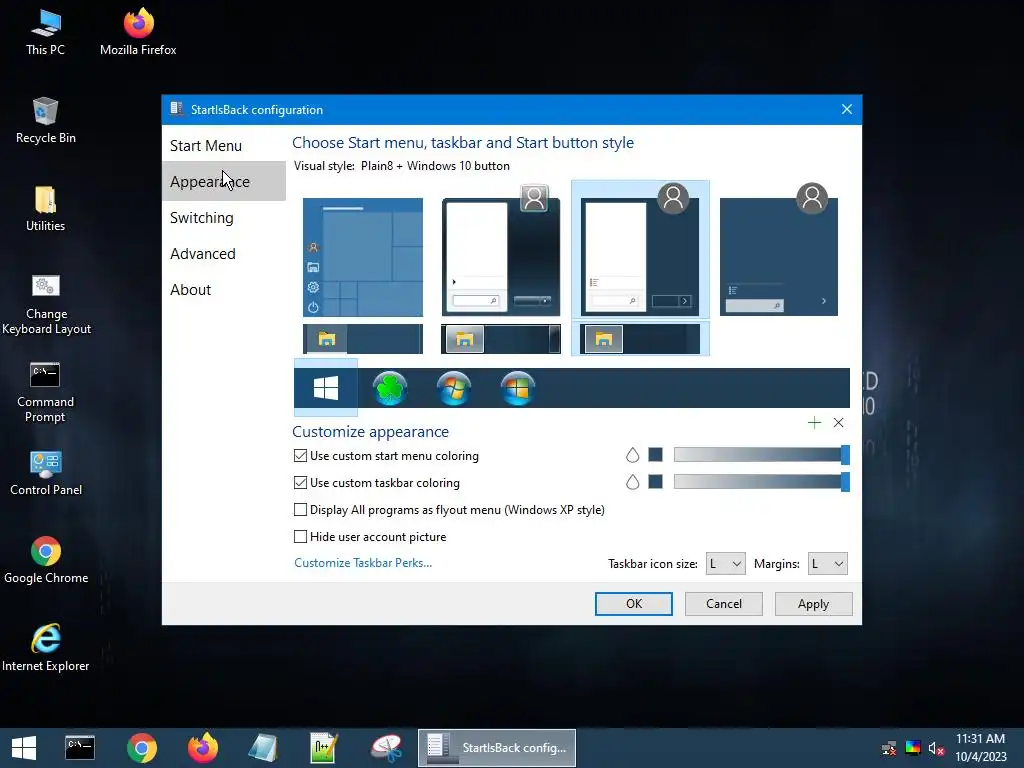Click the taskbar coloring opacity slider

pyautogui.click(x=761, y=482)
